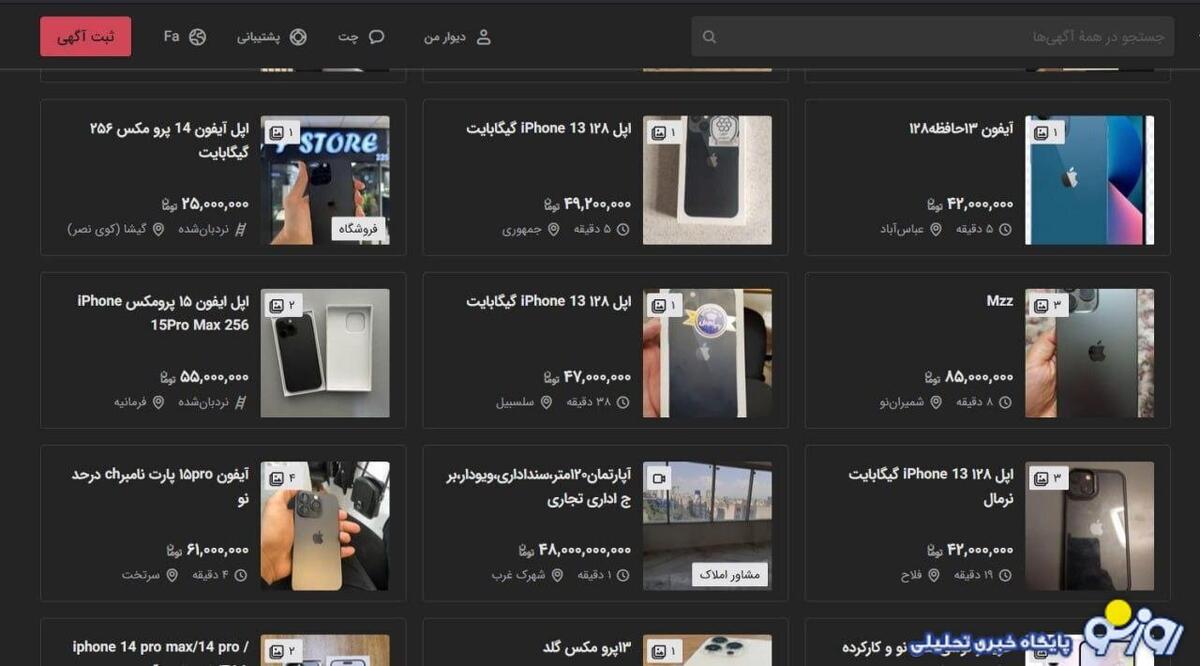Click price ۲۵,۰۰۰,۰۰۰ تومان
Screen dimensions: 1200x666
tap(205, 204)
